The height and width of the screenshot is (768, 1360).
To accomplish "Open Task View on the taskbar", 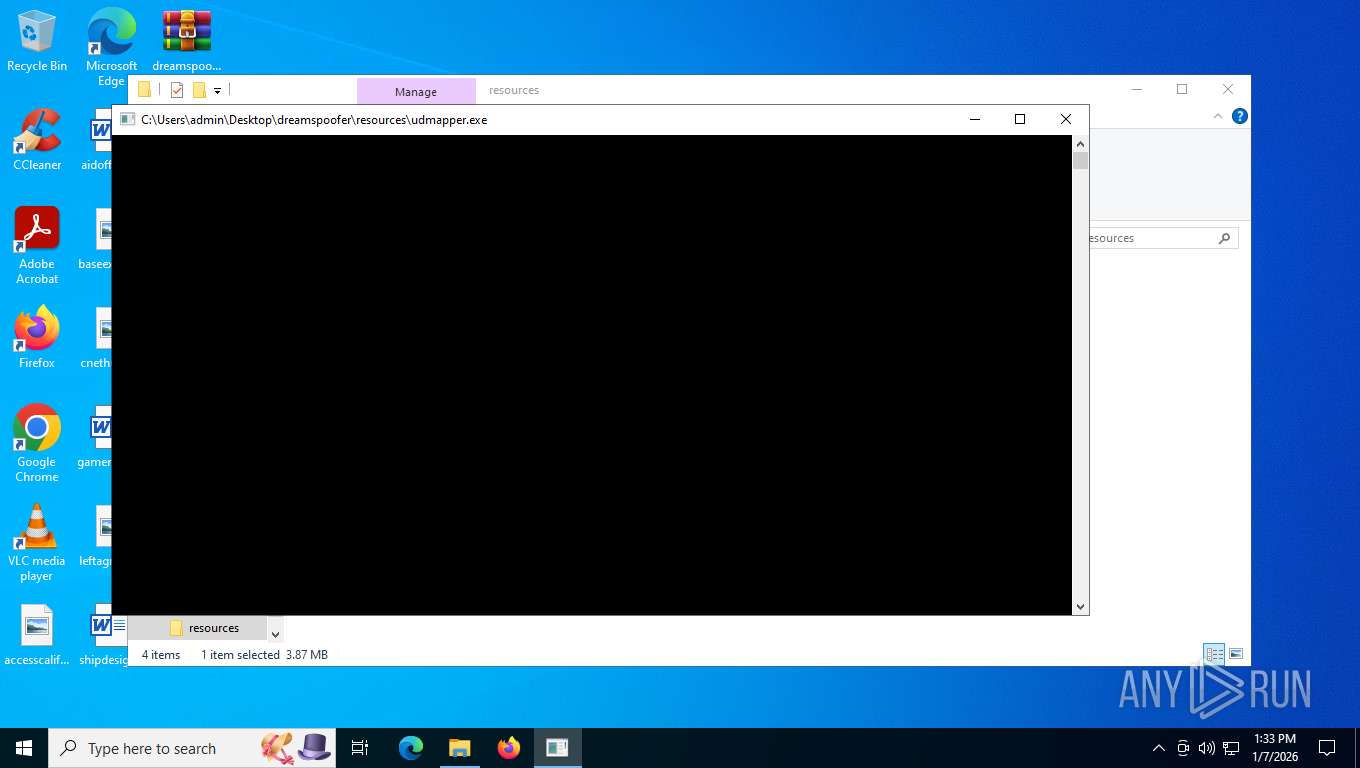I will (360, 748).
